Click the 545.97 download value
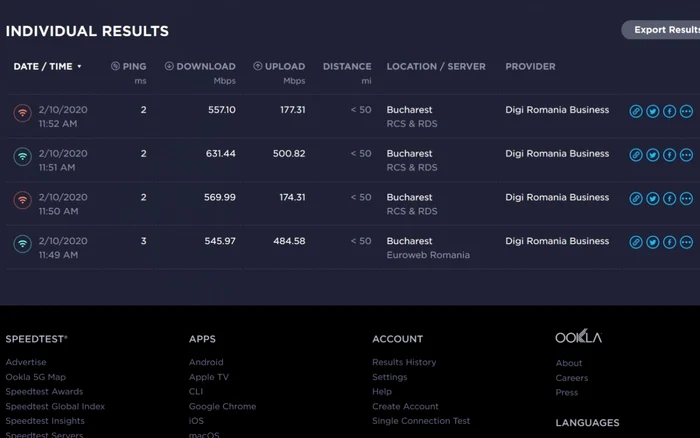This screenshot has width=700, height=438. [x=220, y=241]
